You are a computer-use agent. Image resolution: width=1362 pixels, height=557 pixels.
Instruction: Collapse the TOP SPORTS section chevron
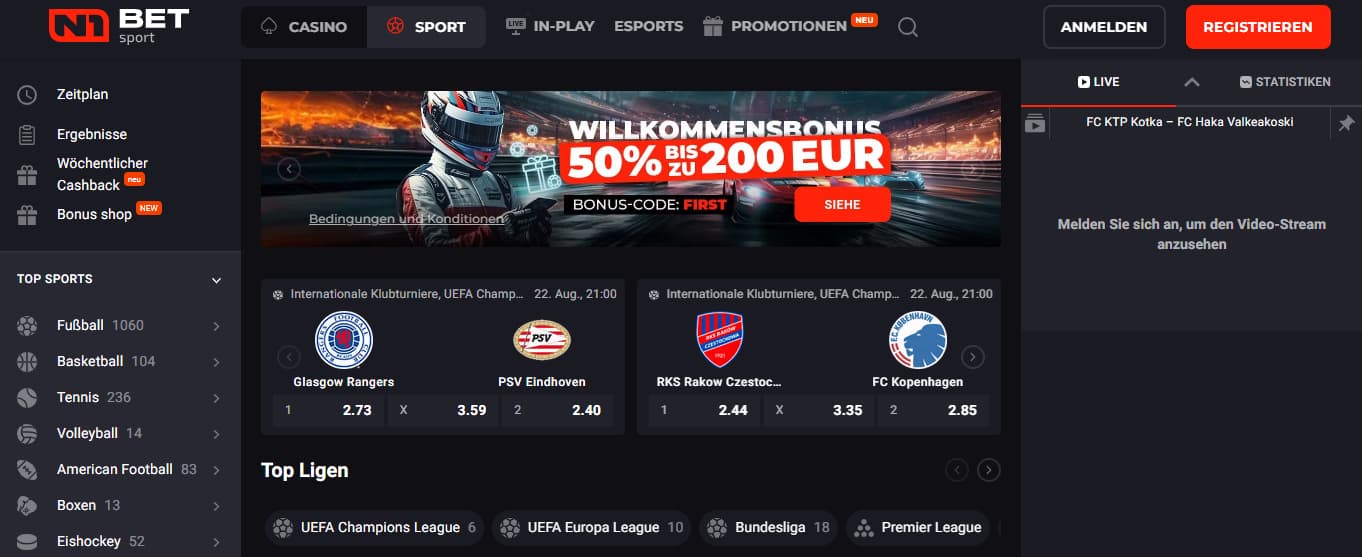point(216,280)
